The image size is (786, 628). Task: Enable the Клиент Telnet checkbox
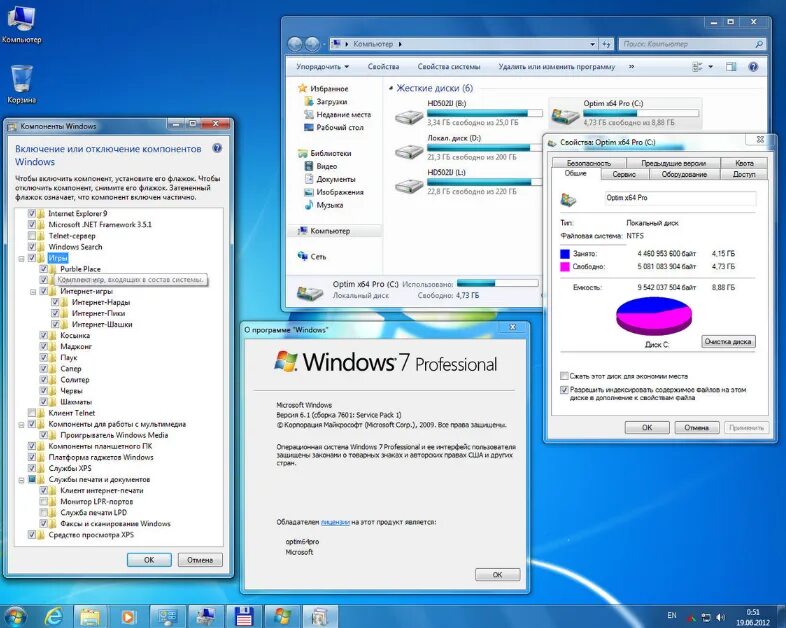click(32, 413)
